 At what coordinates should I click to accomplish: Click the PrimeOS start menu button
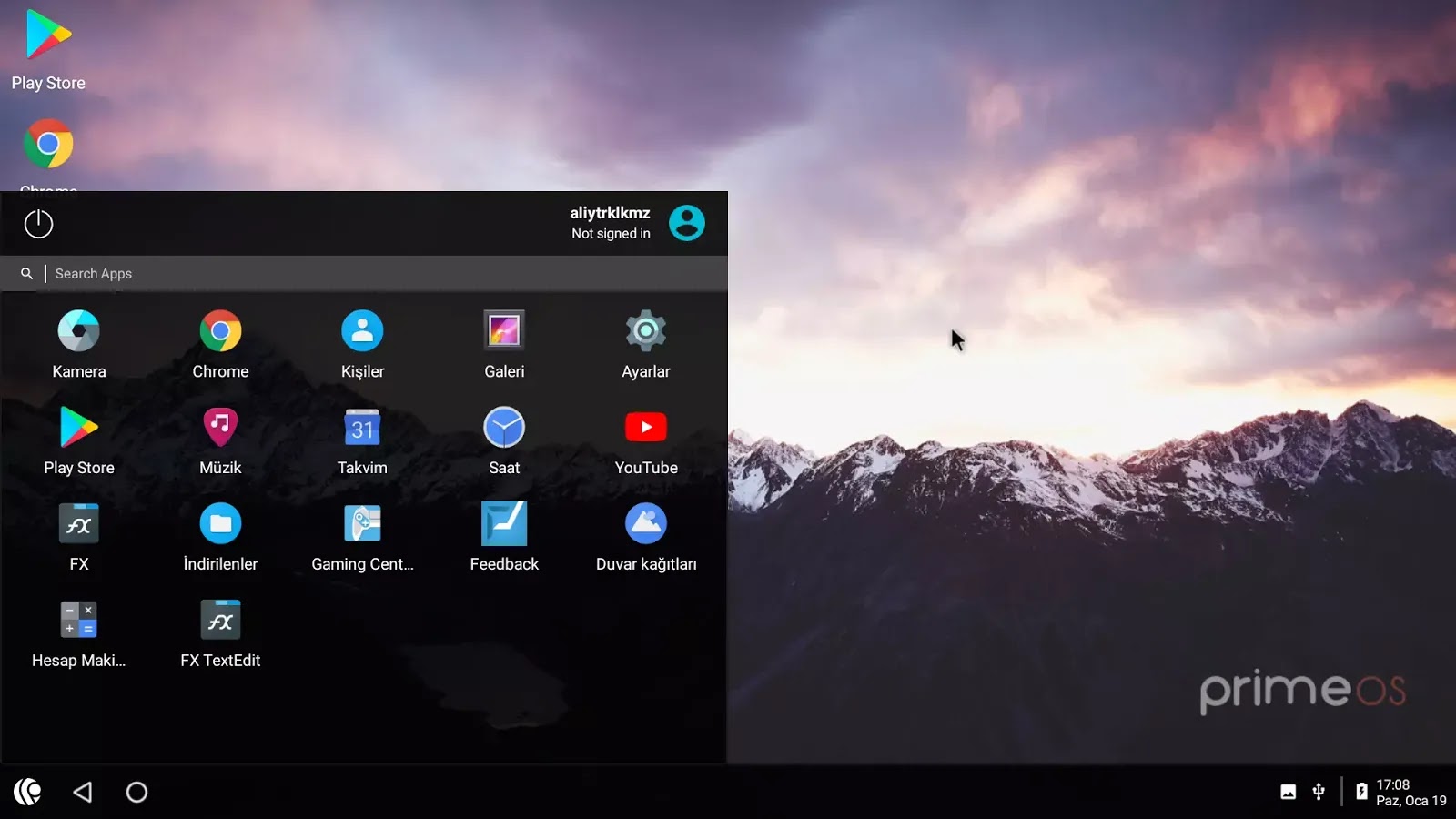(28, 792)
